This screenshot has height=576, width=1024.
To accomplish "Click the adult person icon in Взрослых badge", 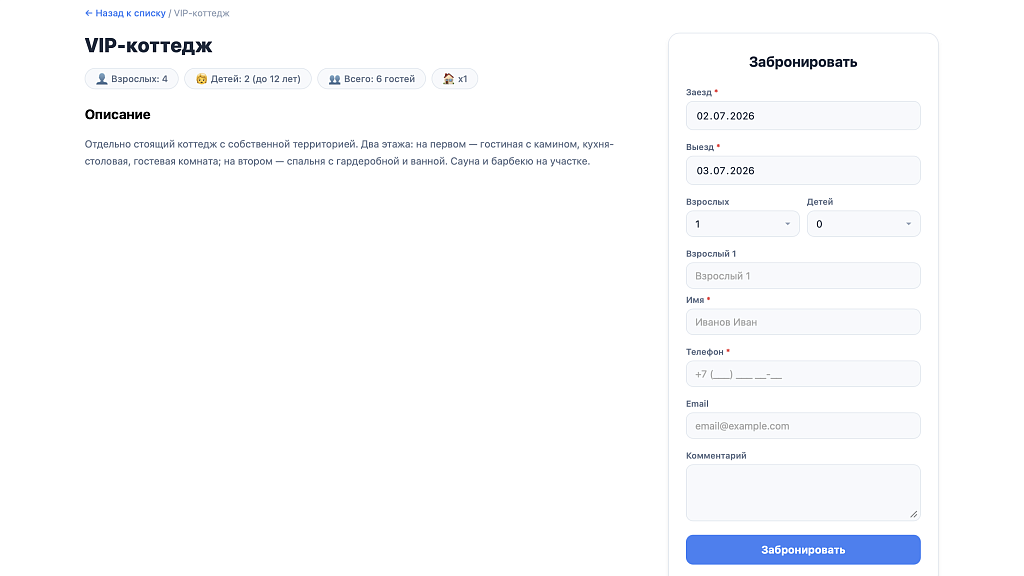I will [x=101, y=79].
